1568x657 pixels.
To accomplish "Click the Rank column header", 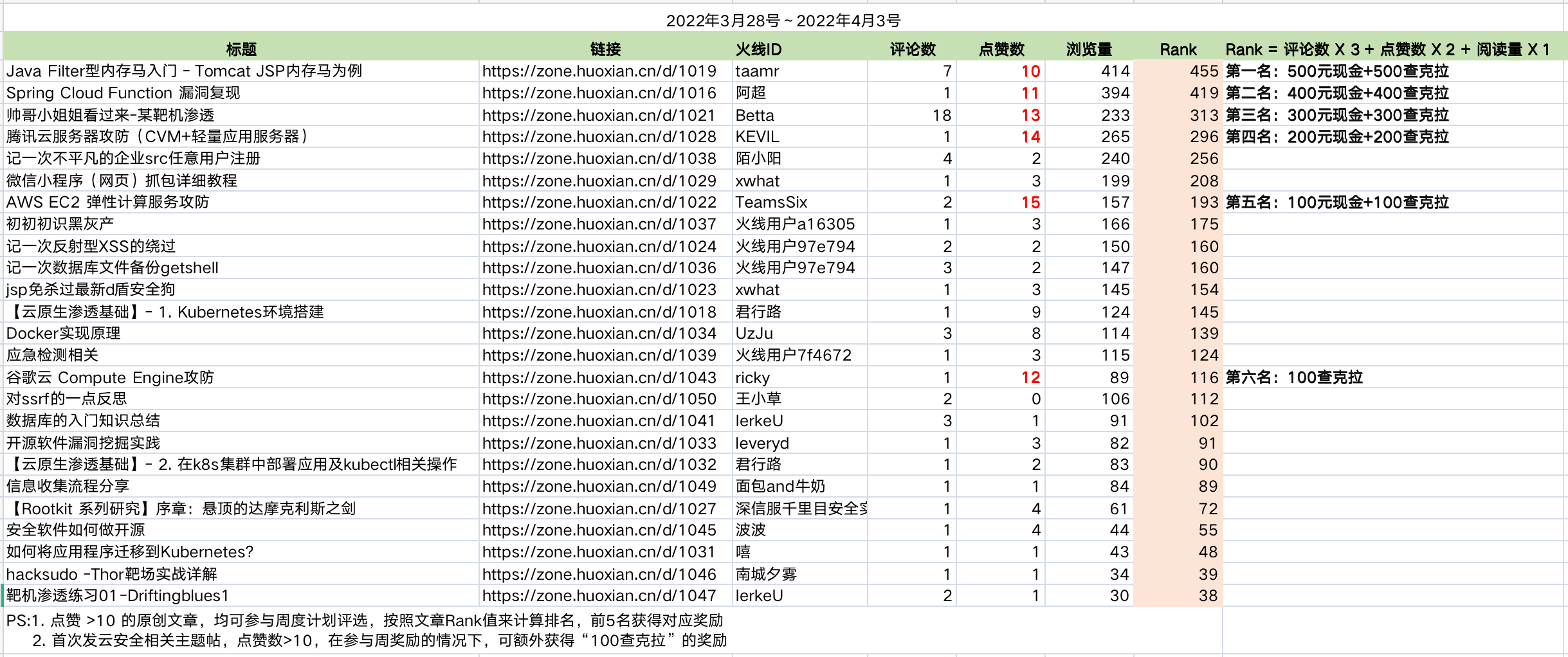I will [1178, 50].
